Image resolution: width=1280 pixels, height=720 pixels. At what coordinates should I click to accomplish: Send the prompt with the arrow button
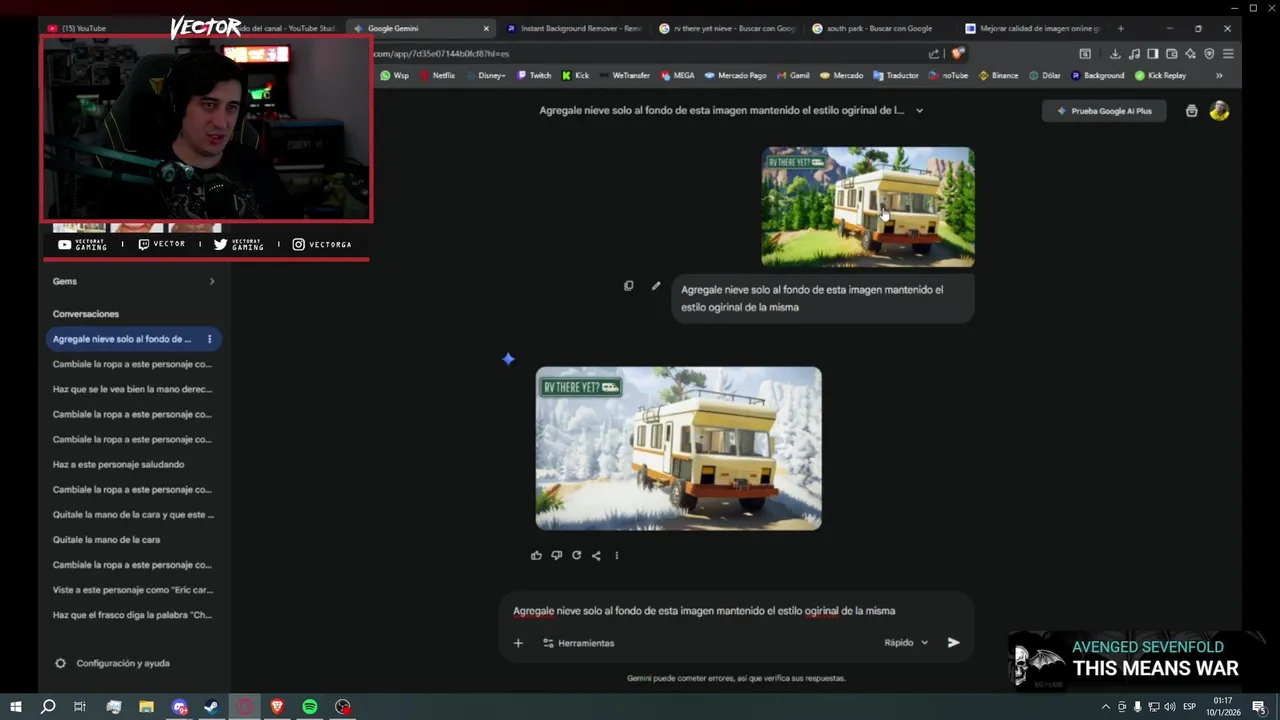[x=953, y=643]
